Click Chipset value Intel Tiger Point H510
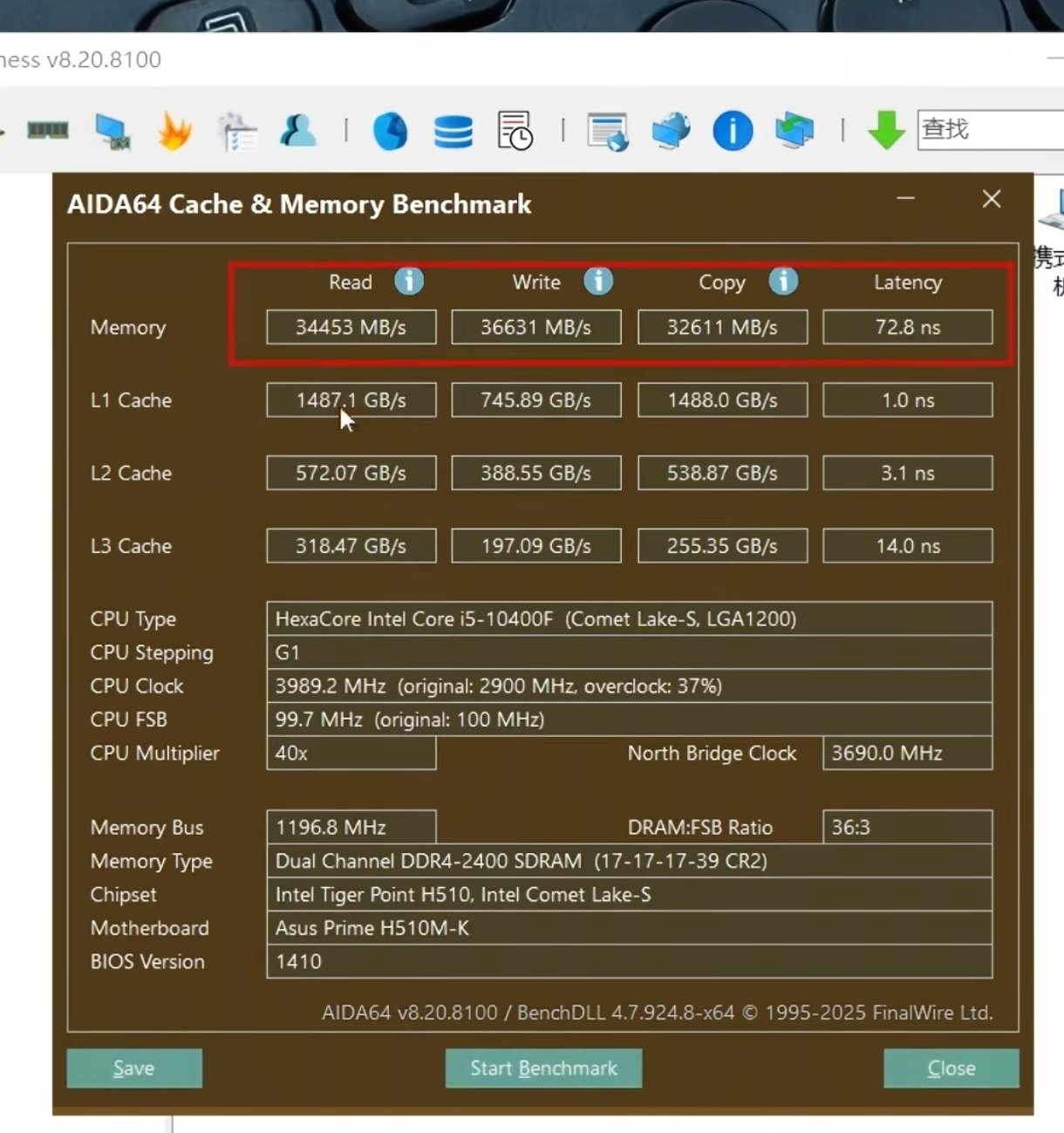The width and height of the screenshot is (1064, 1133). 630,894
